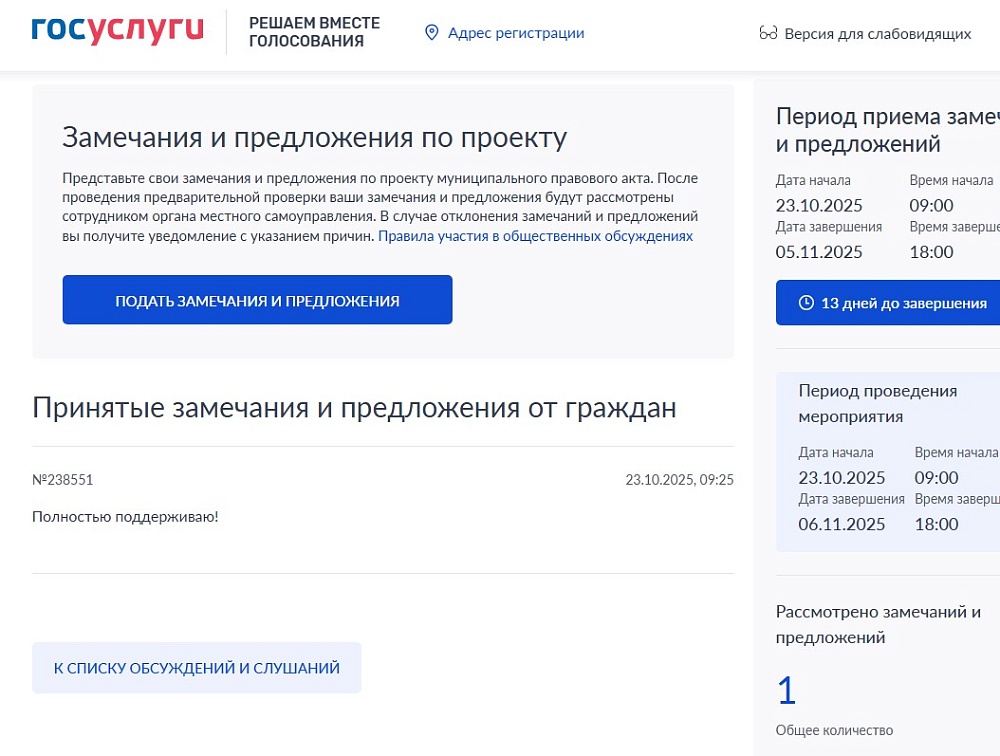
Task: Open the Адрес регистрации link
Action: [x=515, y=33]
